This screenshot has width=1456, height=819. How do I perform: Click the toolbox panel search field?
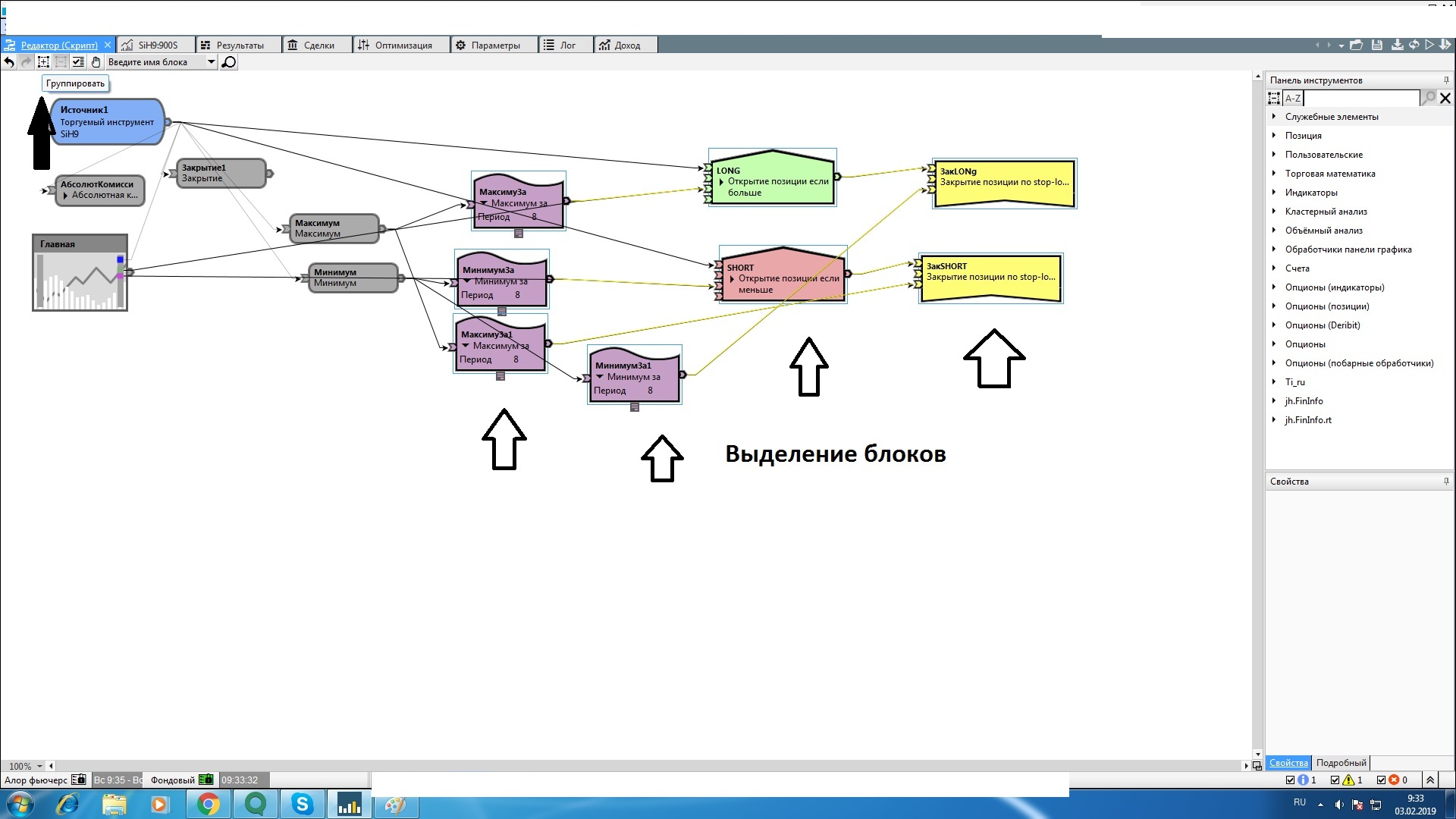tap(1360, 99)
